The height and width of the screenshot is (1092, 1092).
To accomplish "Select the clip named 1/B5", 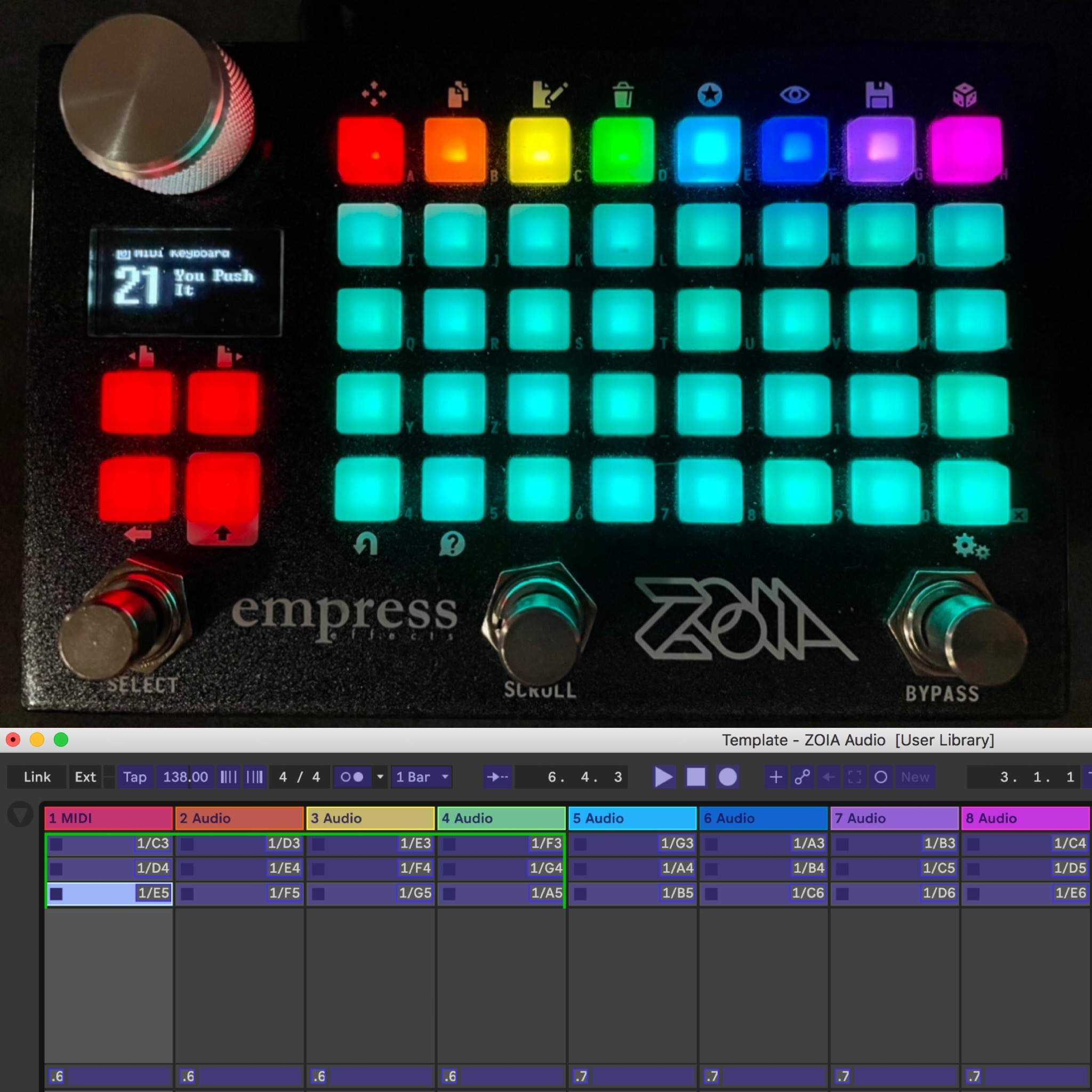I will click(x=633, y=894).
